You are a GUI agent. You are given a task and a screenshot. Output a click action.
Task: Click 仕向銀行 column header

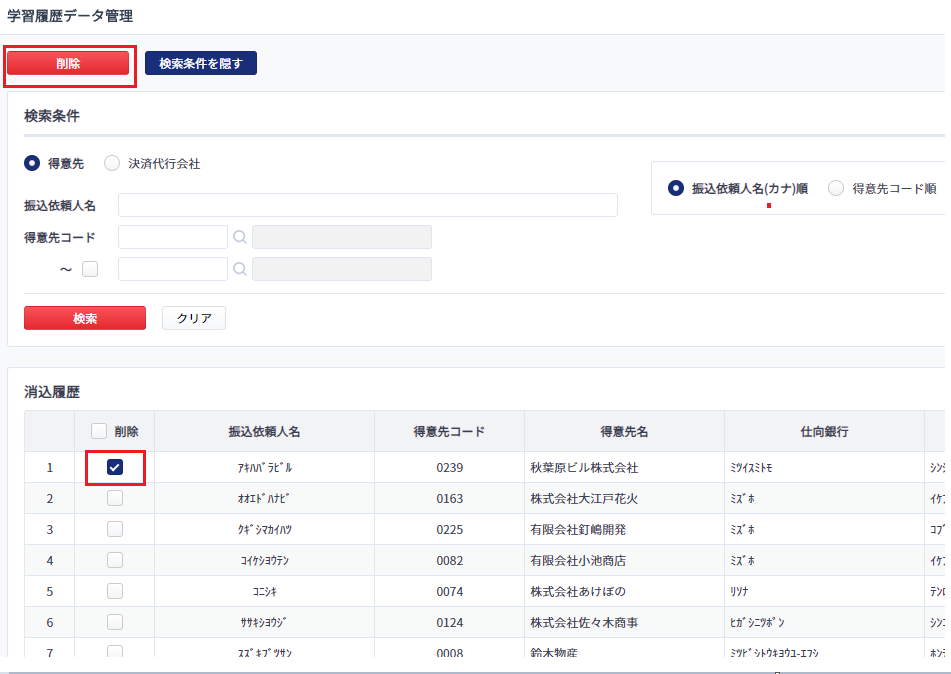824,431
